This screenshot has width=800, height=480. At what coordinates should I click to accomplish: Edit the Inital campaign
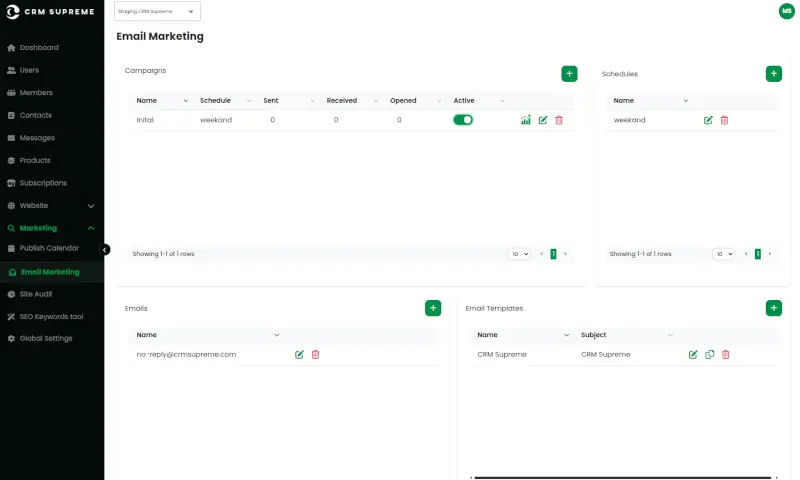pos(542,120)
